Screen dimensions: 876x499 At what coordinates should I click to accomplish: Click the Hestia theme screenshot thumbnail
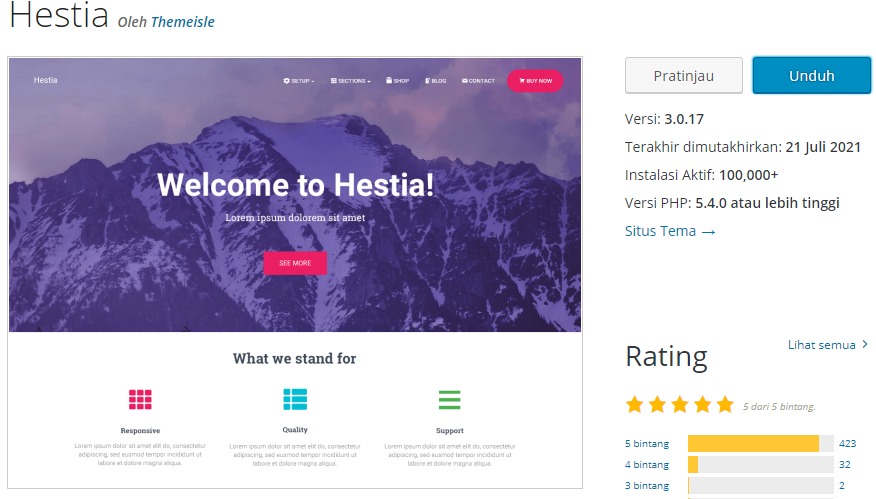(295, 273)
